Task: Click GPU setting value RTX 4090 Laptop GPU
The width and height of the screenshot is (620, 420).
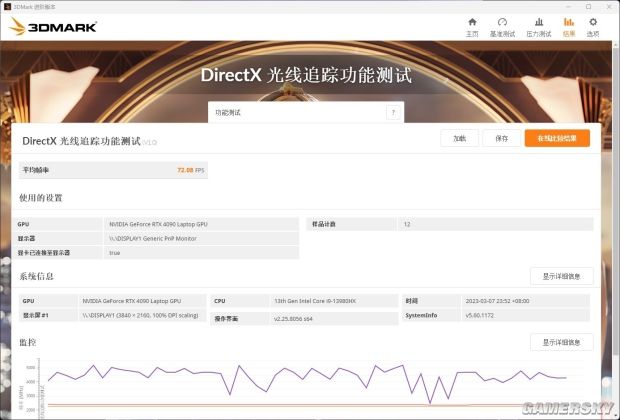Action: (158, 224)
